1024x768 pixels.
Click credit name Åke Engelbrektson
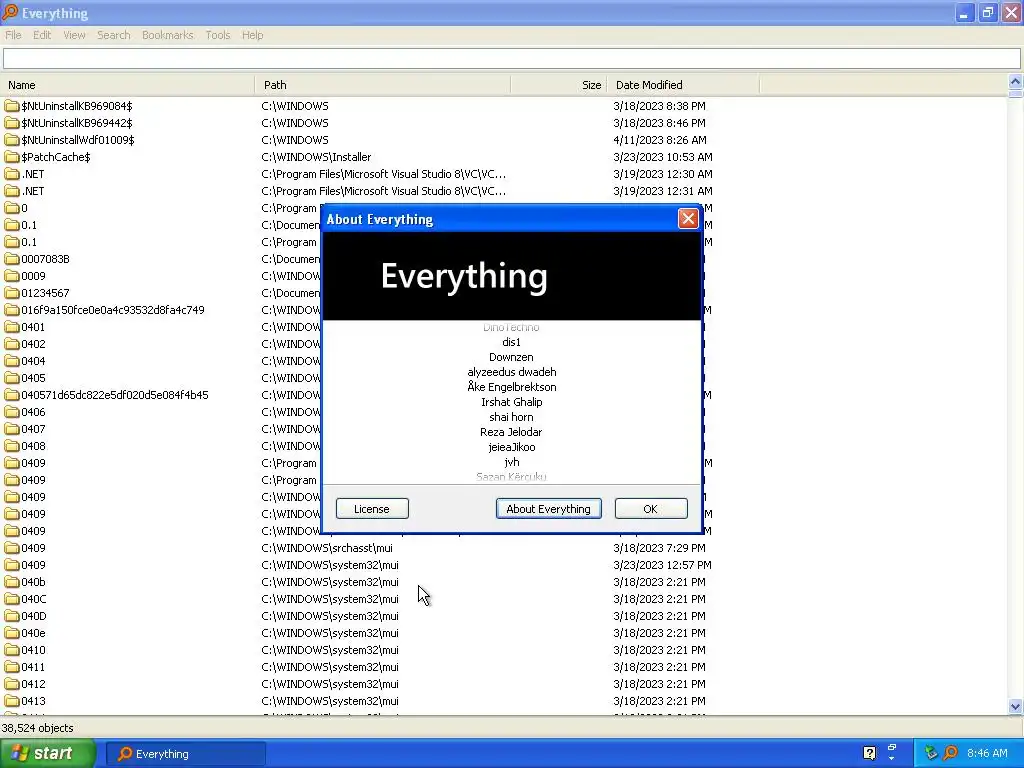point(511,387)
